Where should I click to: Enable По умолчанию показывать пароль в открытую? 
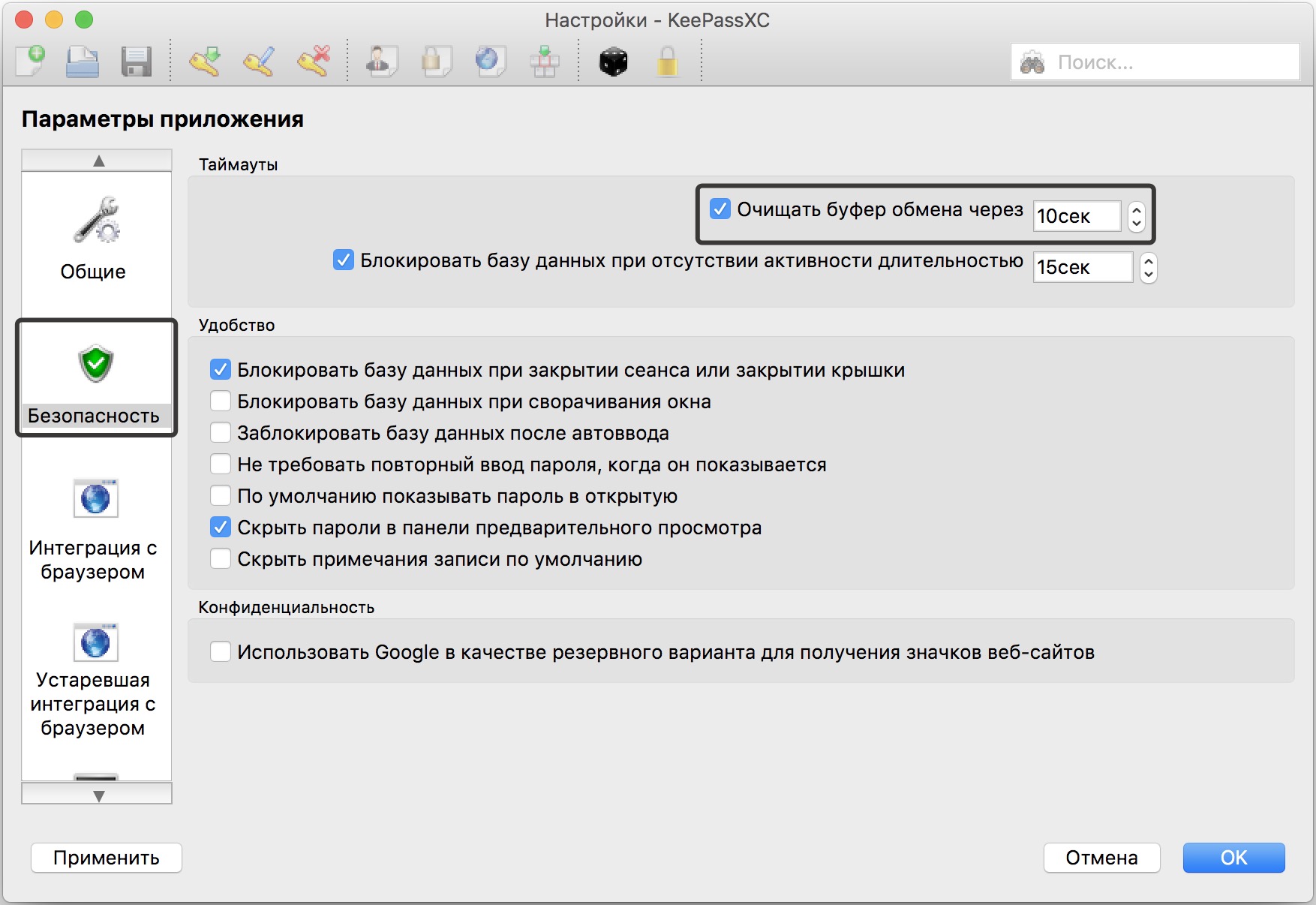[x=221, y=495]
